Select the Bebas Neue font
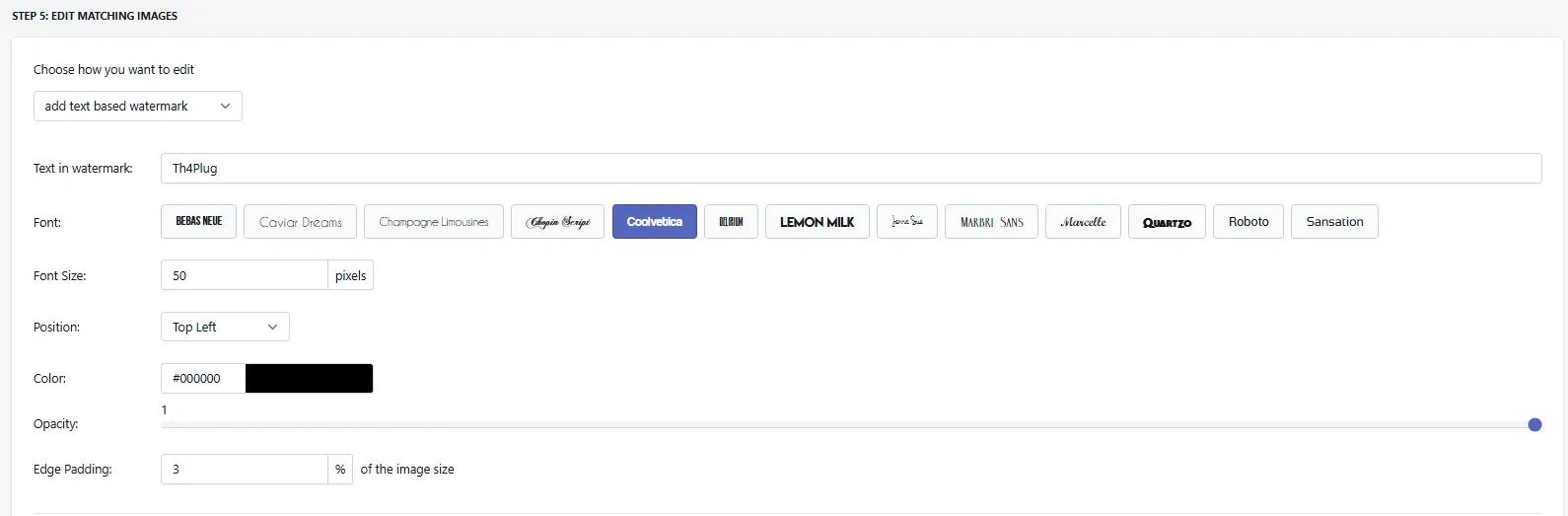This screenshot has width=1568, height=516. point(199,222)
